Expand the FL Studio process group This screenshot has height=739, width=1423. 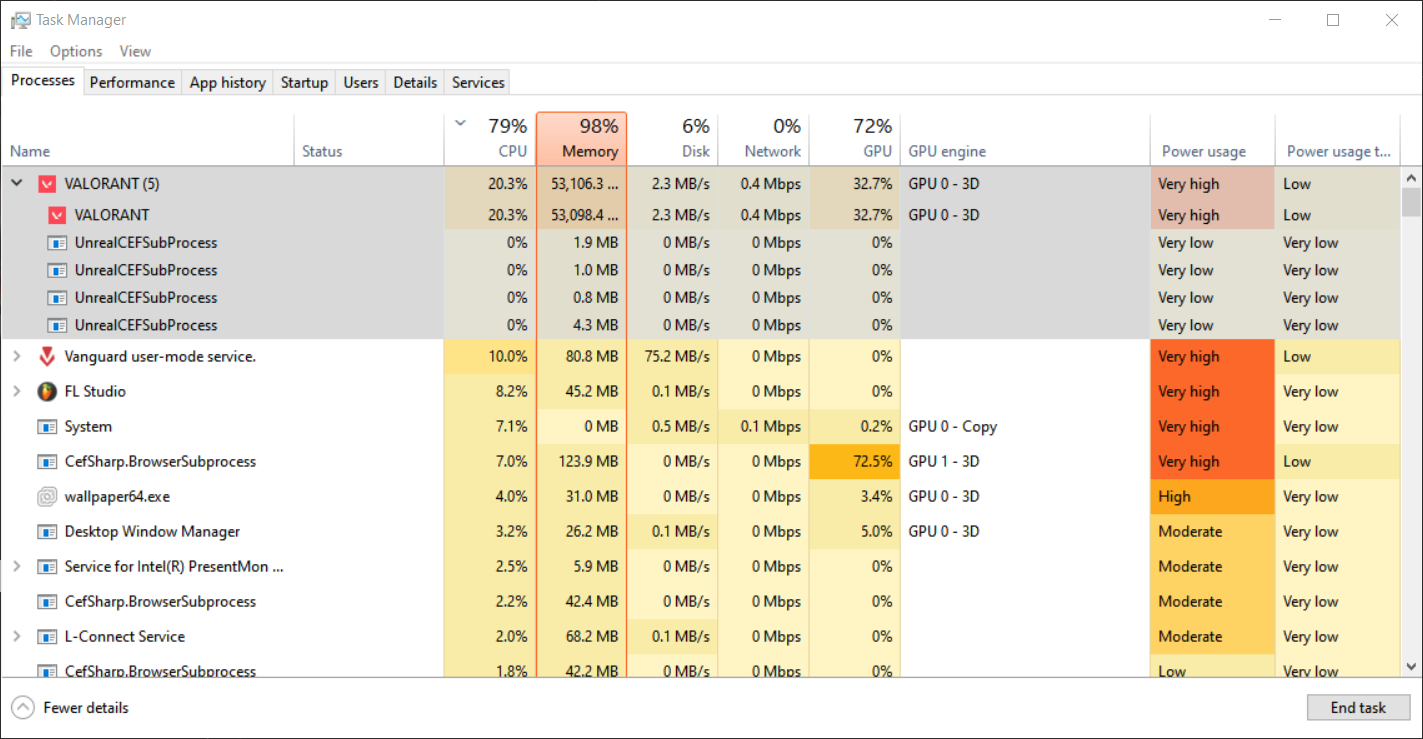point(17,392)
